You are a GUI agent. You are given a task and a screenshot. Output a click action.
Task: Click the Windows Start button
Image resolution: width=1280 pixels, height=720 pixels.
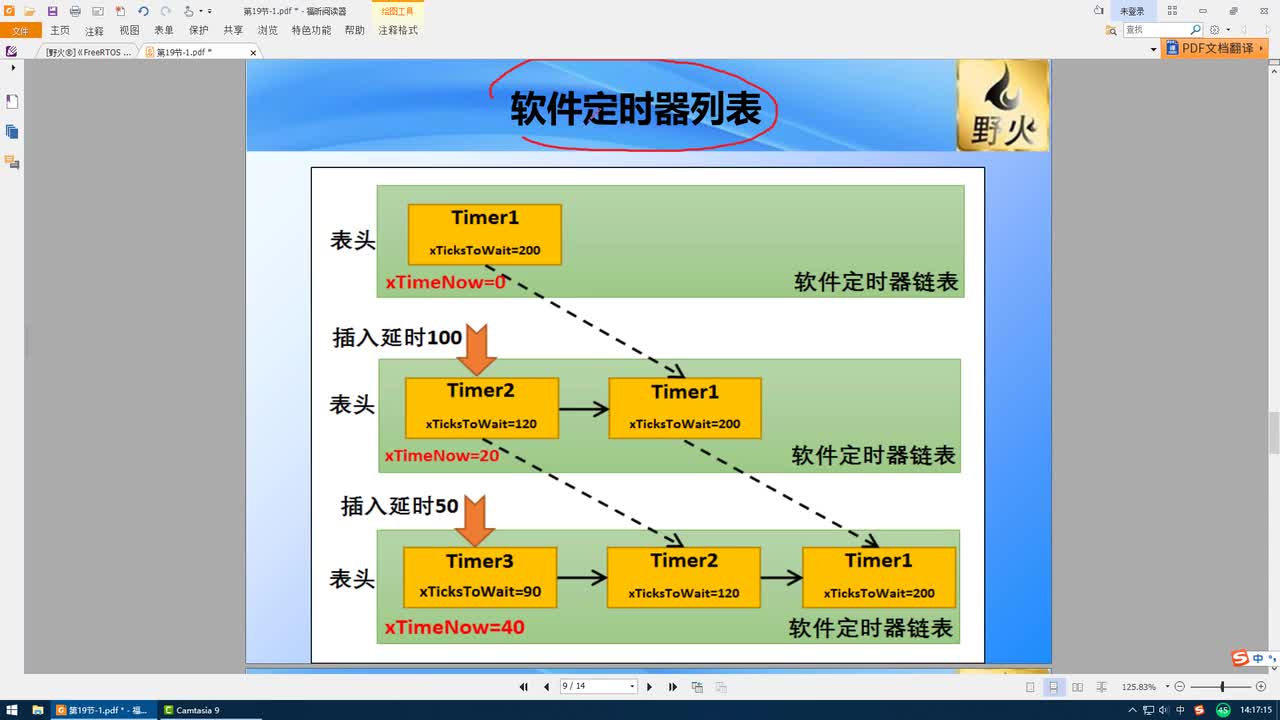(12, 710)
